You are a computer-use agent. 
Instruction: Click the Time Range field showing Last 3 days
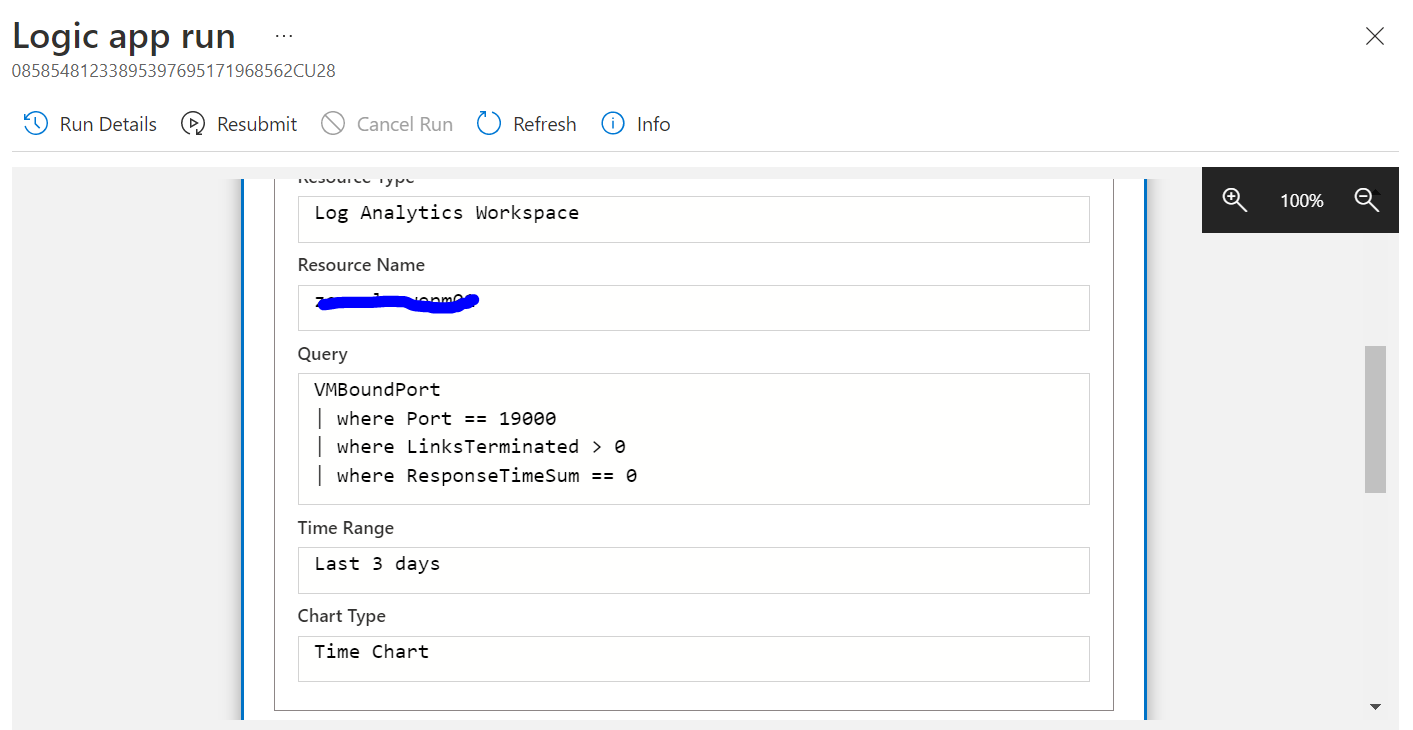click(x=693, y=570)
